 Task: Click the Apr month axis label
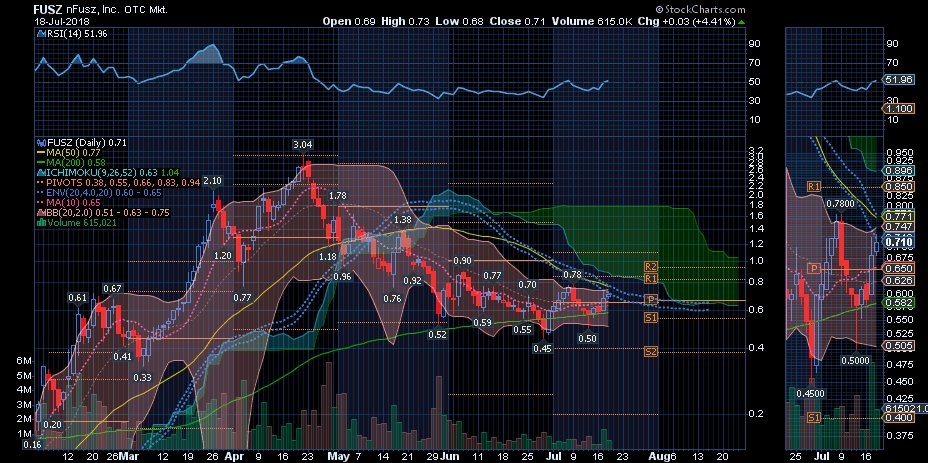coord(233,456)
